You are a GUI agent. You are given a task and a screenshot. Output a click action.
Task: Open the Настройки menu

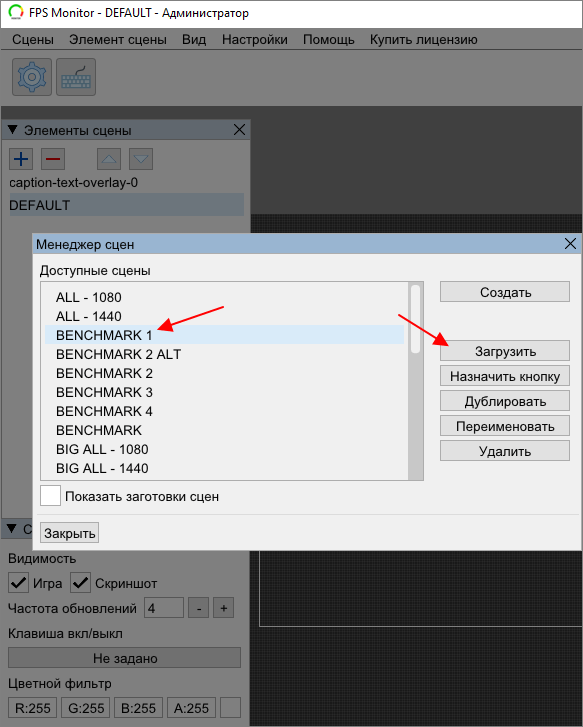pos(255,39)
